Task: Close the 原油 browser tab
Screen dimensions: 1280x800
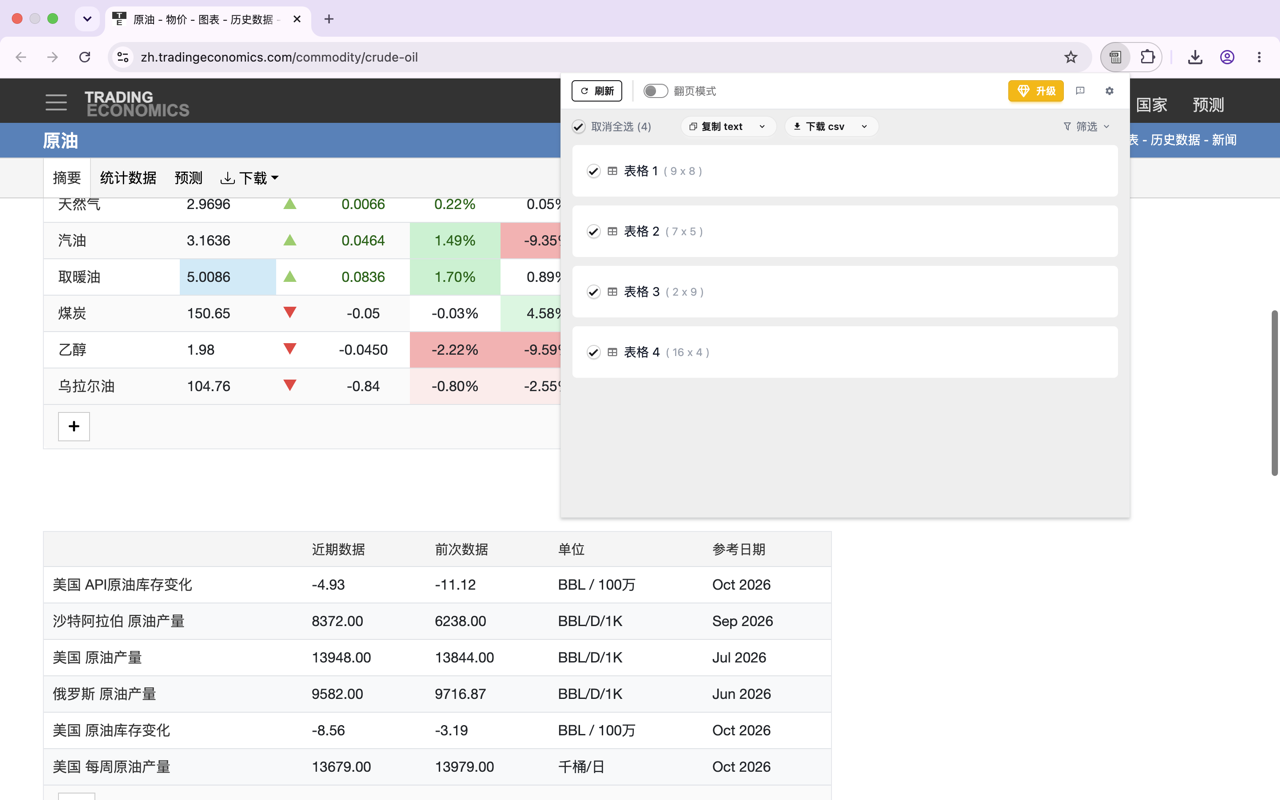Action: pyautogui.click(x=297, y=19)
